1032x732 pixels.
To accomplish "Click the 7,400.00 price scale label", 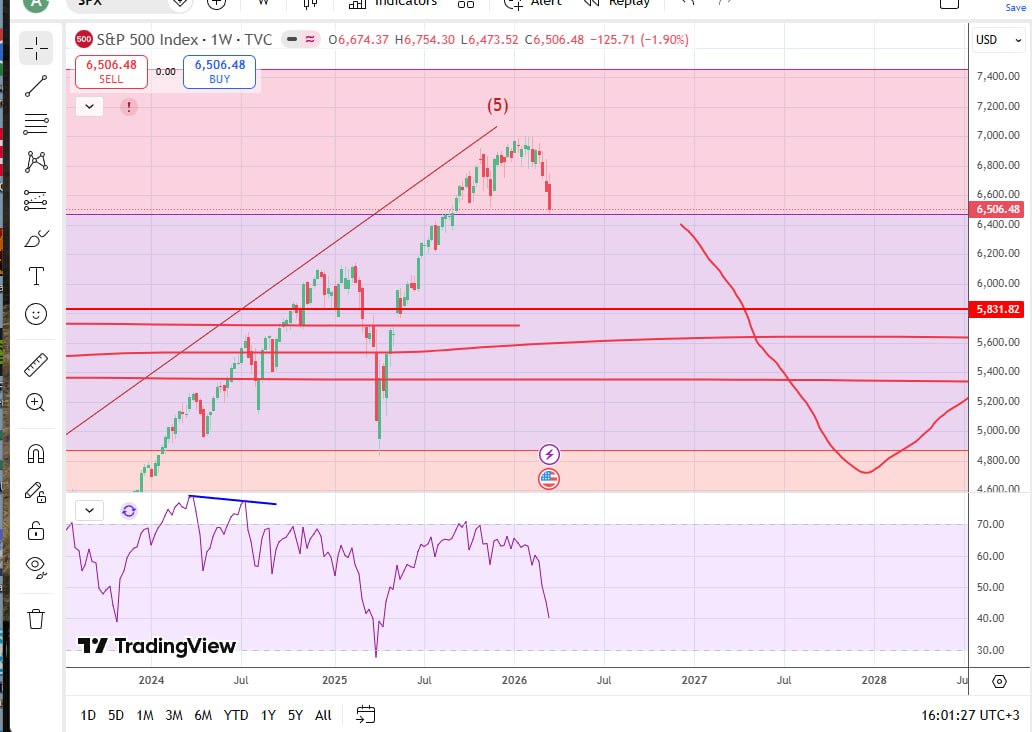I will 998,76.
